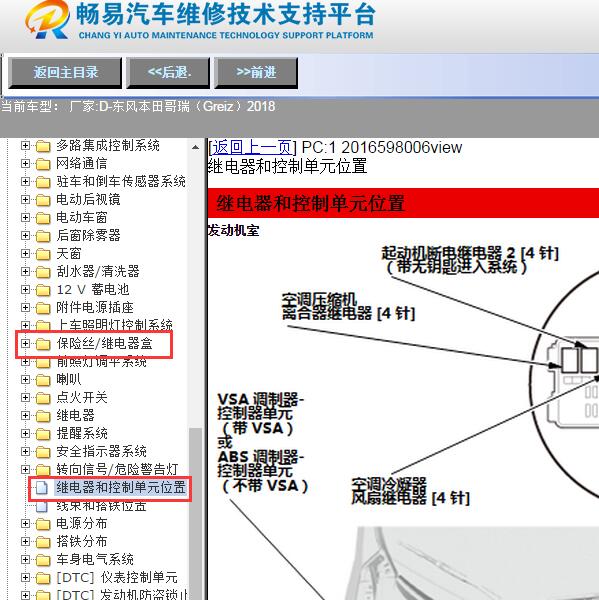Click the tree panel scrollbar thumb
Viewport: 599px width, 600px height.
coord(195,513)
